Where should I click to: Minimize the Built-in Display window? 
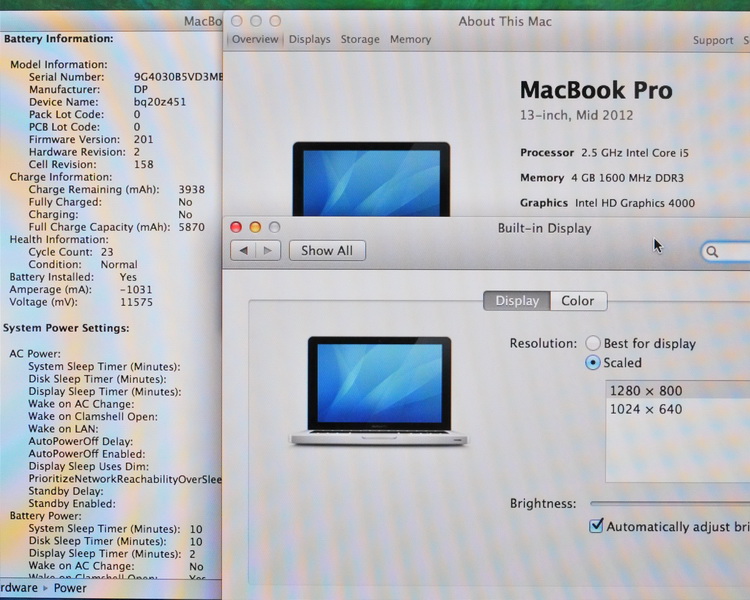click(255, 227)
